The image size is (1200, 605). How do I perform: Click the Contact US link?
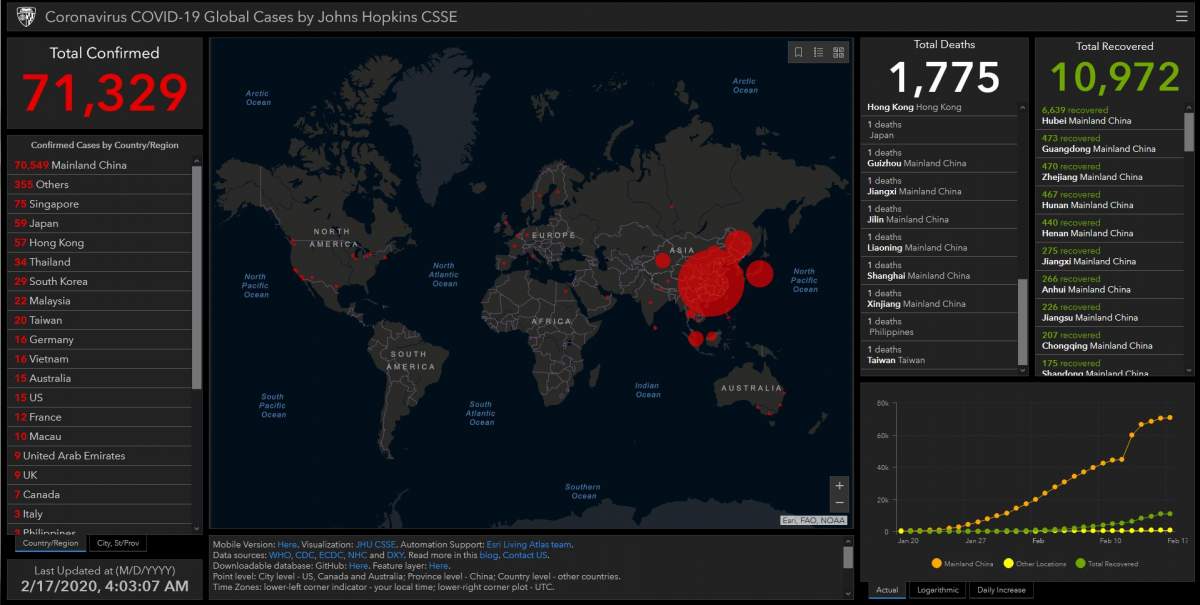tap(525, 555)
